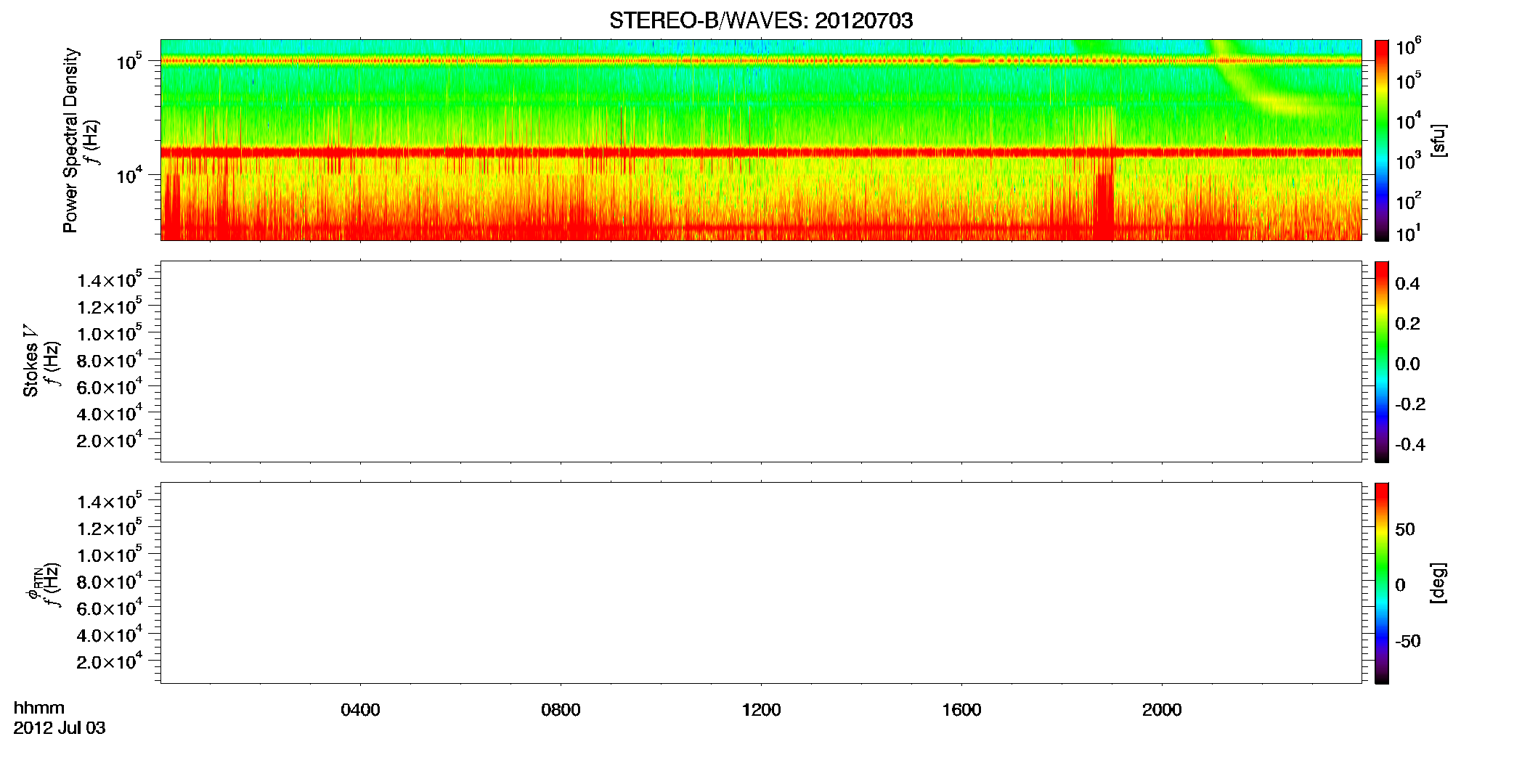This screenshot has height=784, width=1522.
Task: Click the 2.0×10^4 tick on phi panel
Action: [x=110, y=661]
